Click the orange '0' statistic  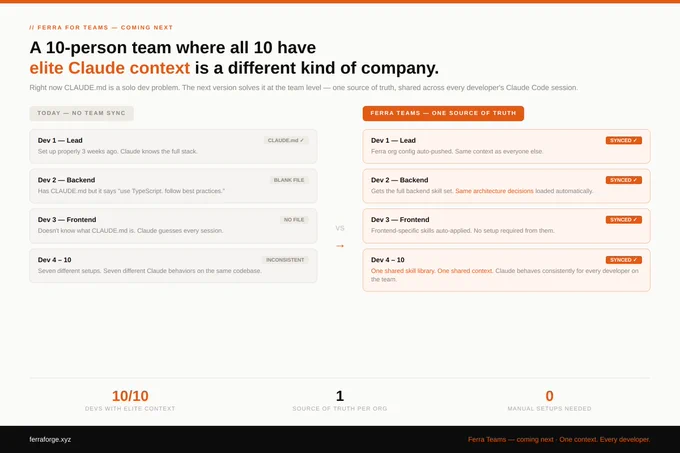(549, 396)
